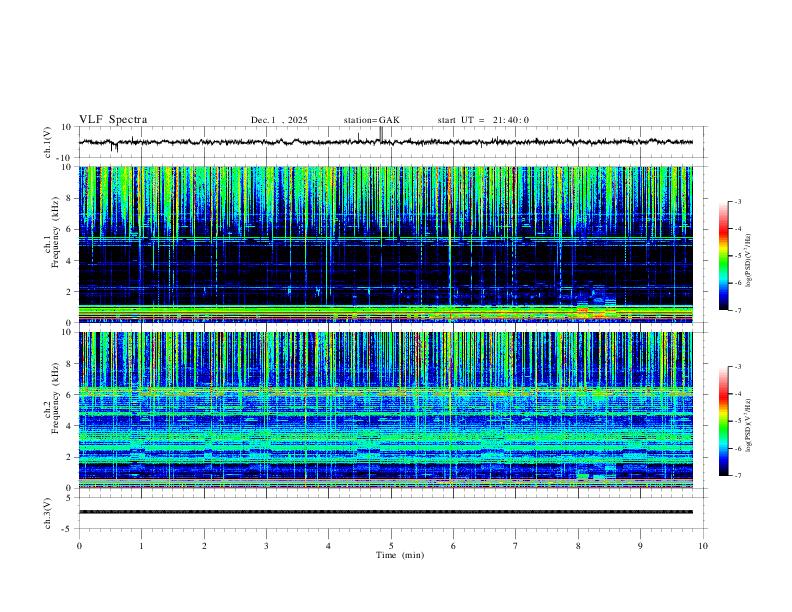The height and width of the screenshot is (612, 792).
Task: Click the ch.1 voltage waveform trace
Action: coord(386,142)
